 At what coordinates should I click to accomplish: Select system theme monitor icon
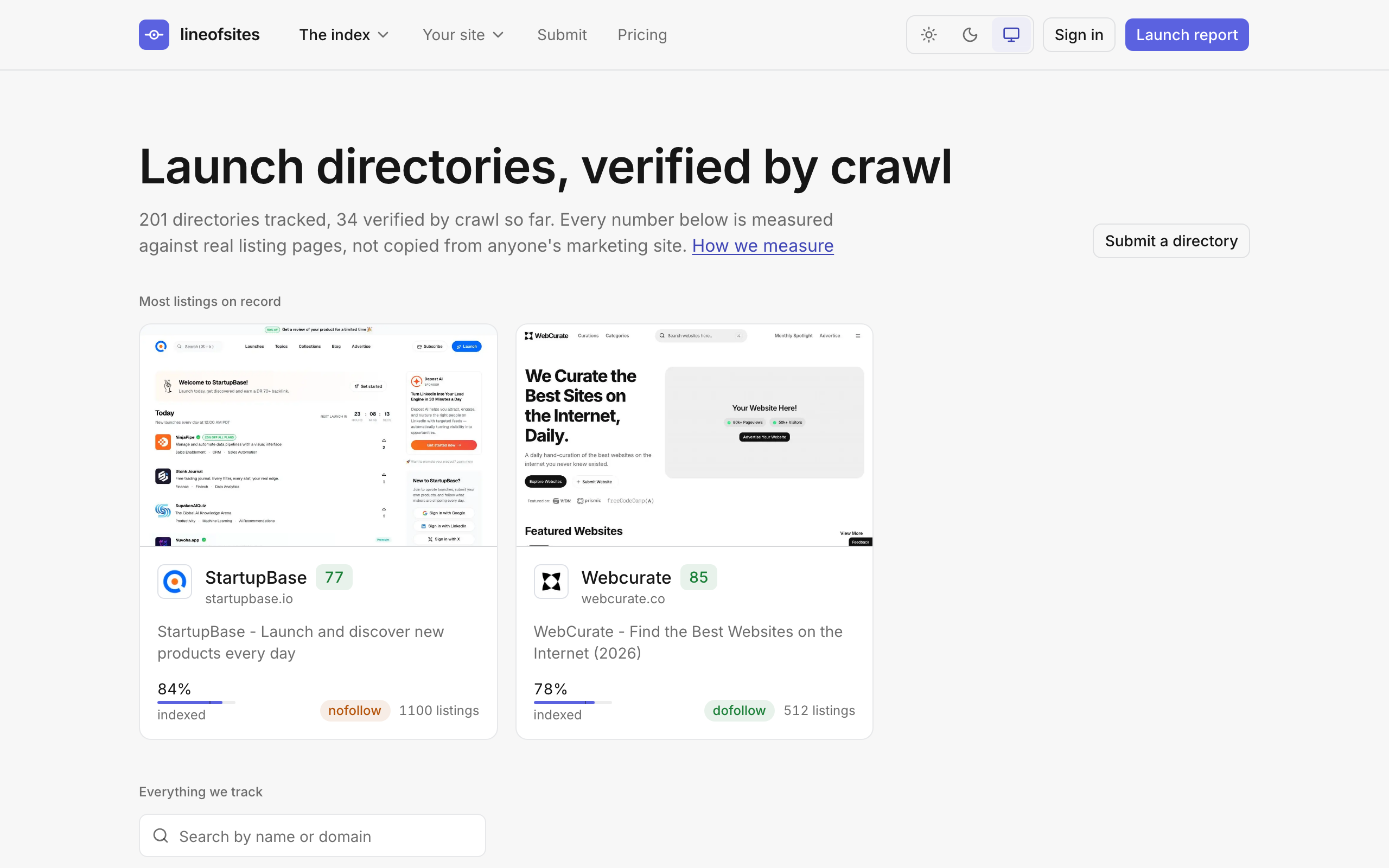tap(1011, 34)
